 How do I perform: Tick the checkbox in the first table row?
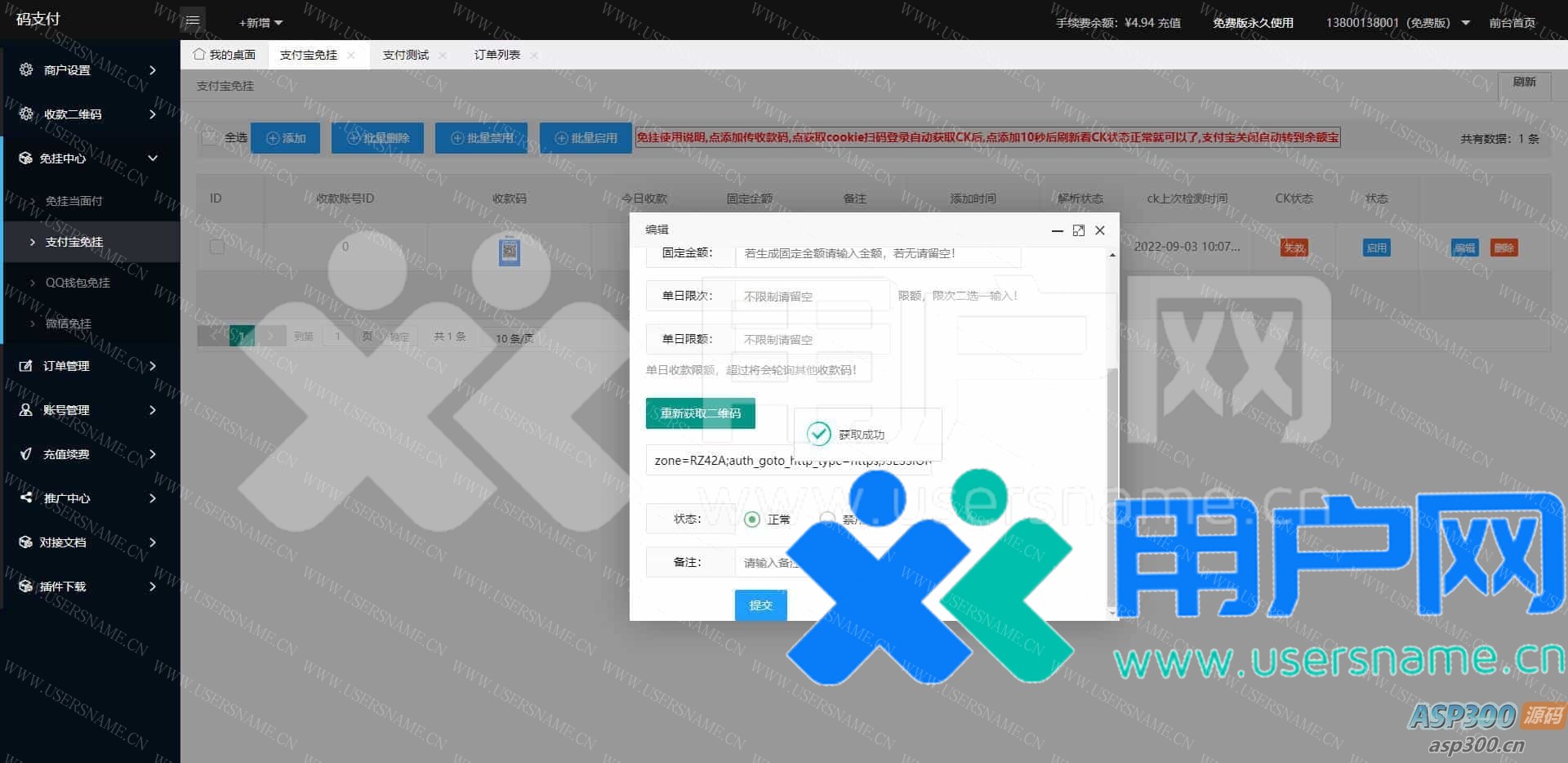click(217, 247)
